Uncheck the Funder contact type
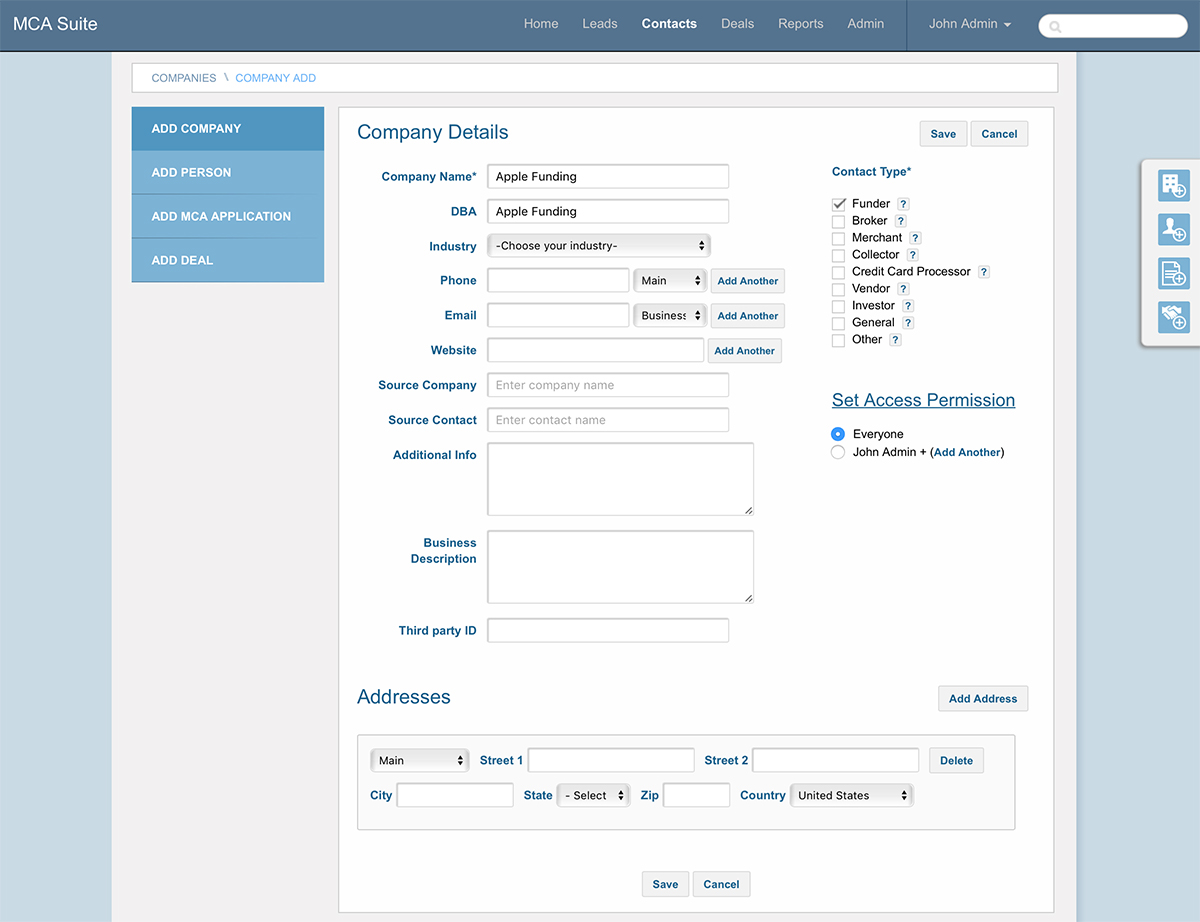Screen dimensions: 1200x922 pos(839,204)
